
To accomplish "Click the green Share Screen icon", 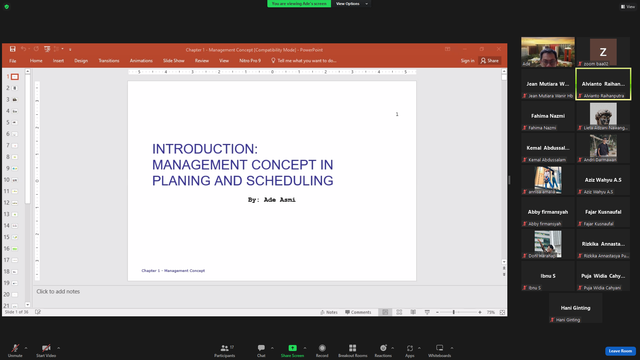I will tap(292, 348).
